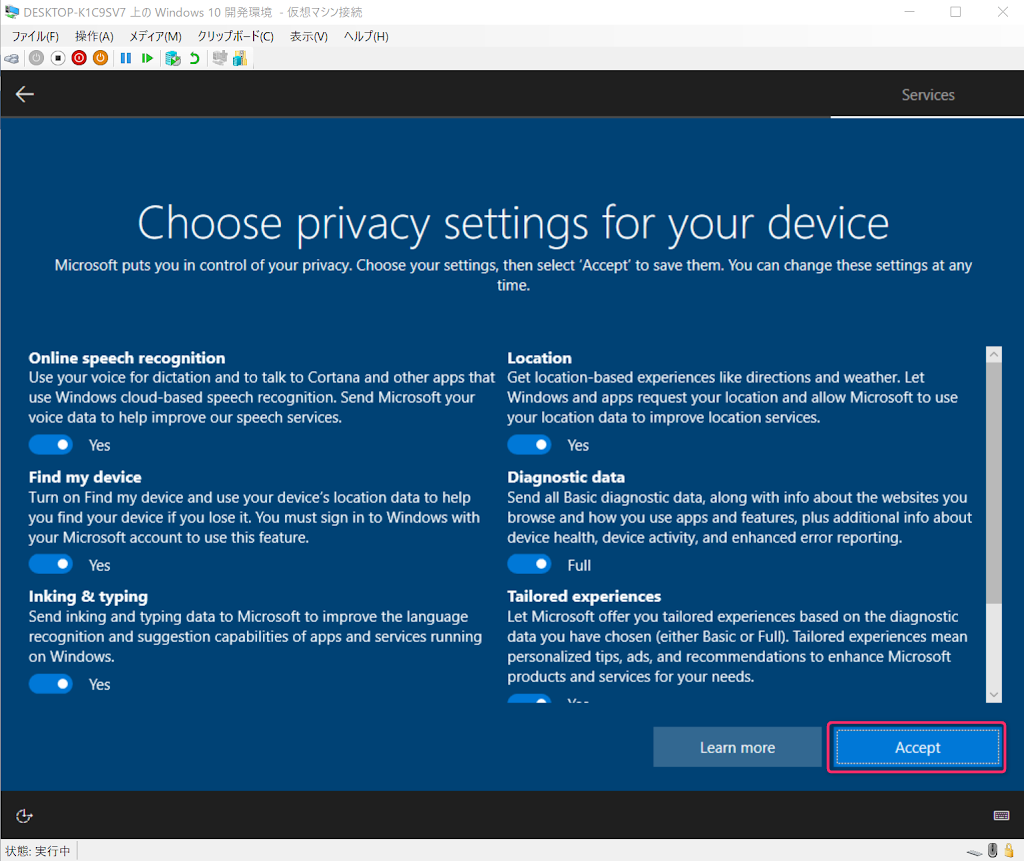Click the privacy settings scrollbar thumb
This screenshot has height=861, width=1024.
(x=994, y=483)
